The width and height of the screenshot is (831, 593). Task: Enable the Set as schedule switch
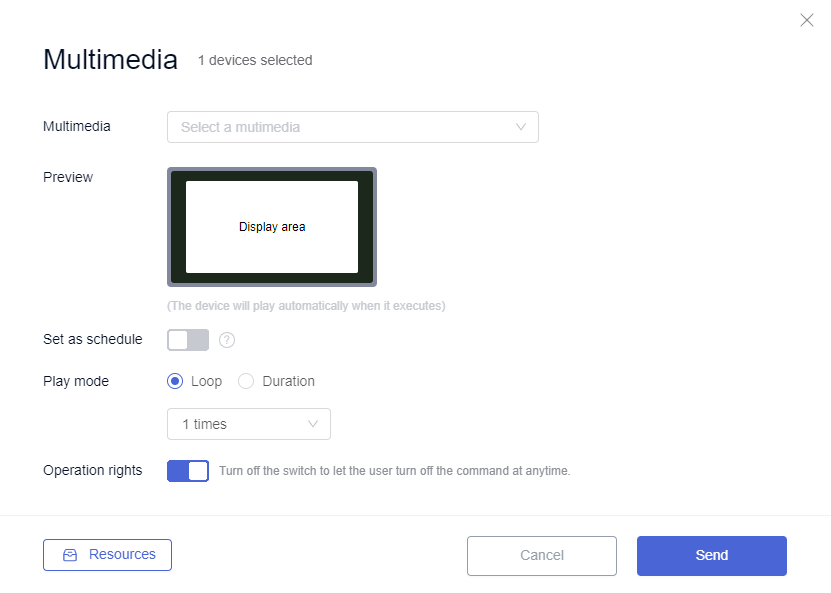188,340
